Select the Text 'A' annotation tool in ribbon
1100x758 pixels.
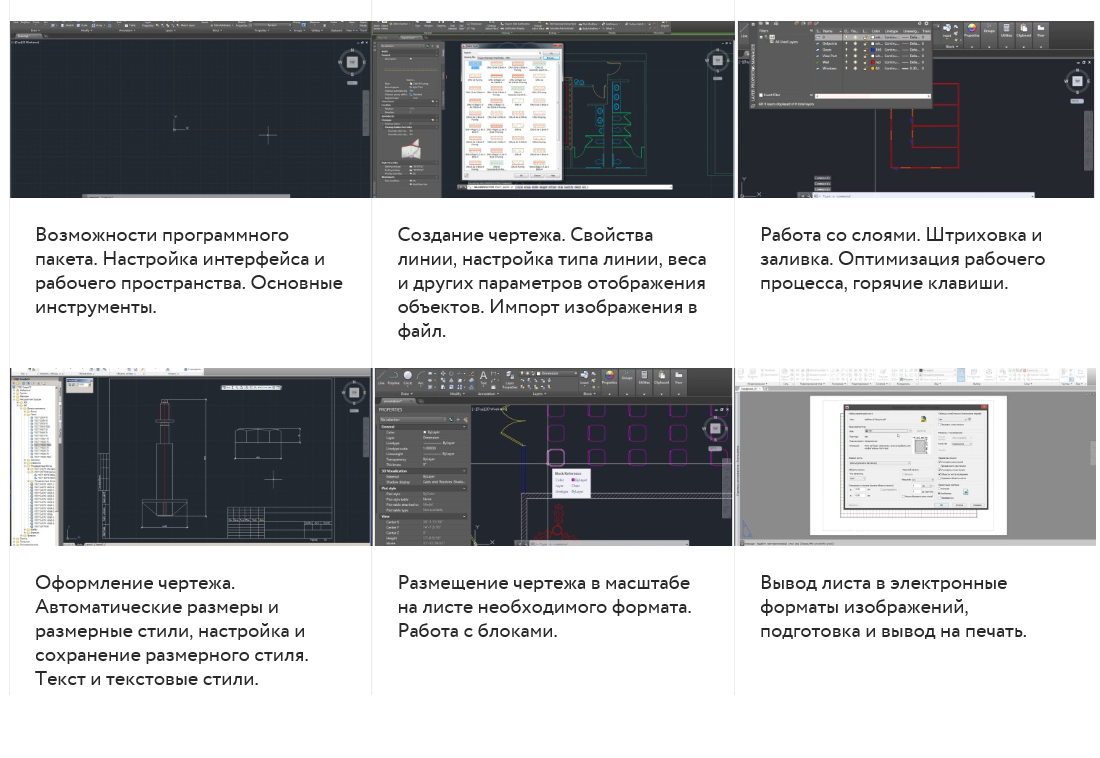[x=483, y=377]
